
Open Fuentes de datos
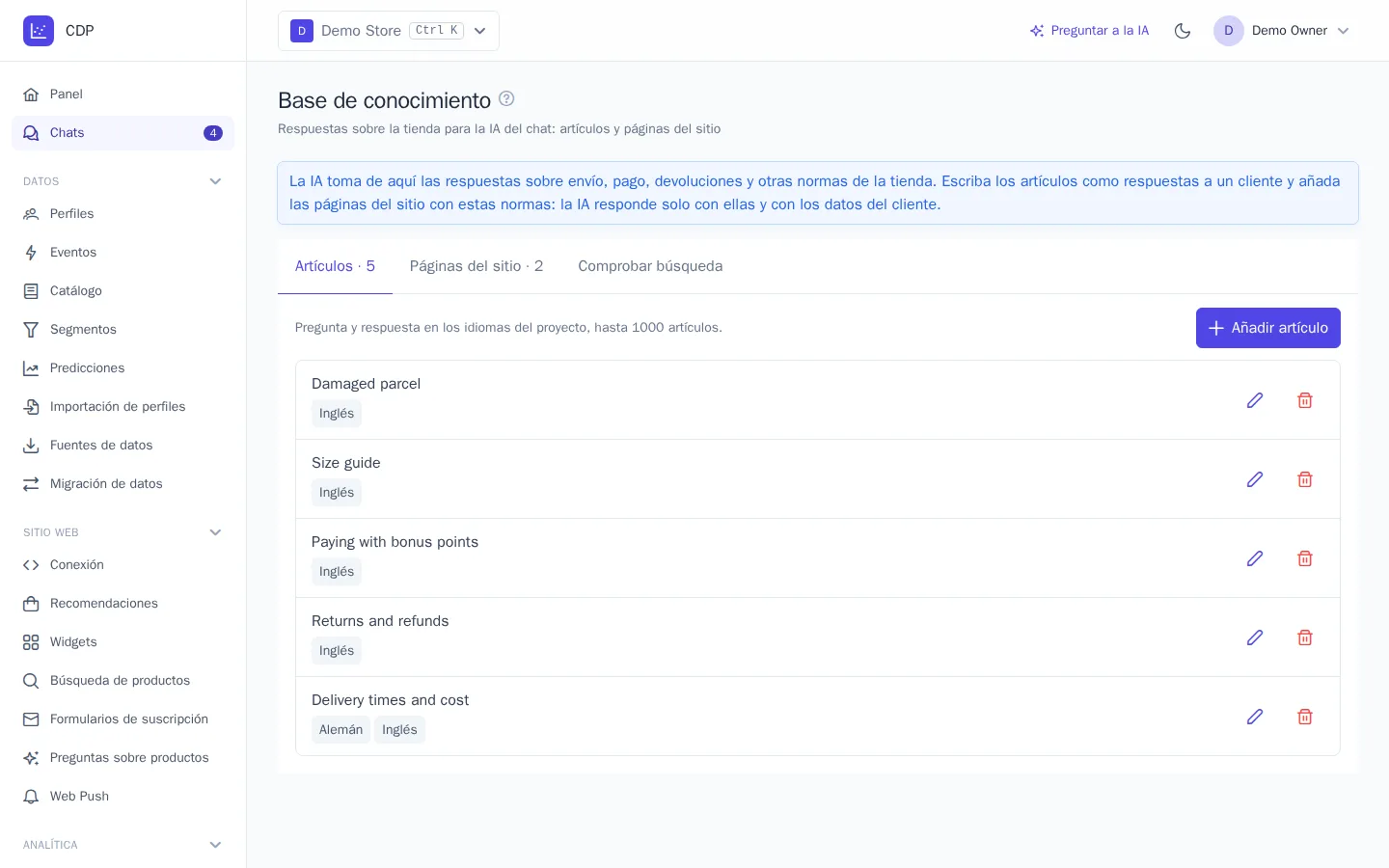(x=123, y=446)
